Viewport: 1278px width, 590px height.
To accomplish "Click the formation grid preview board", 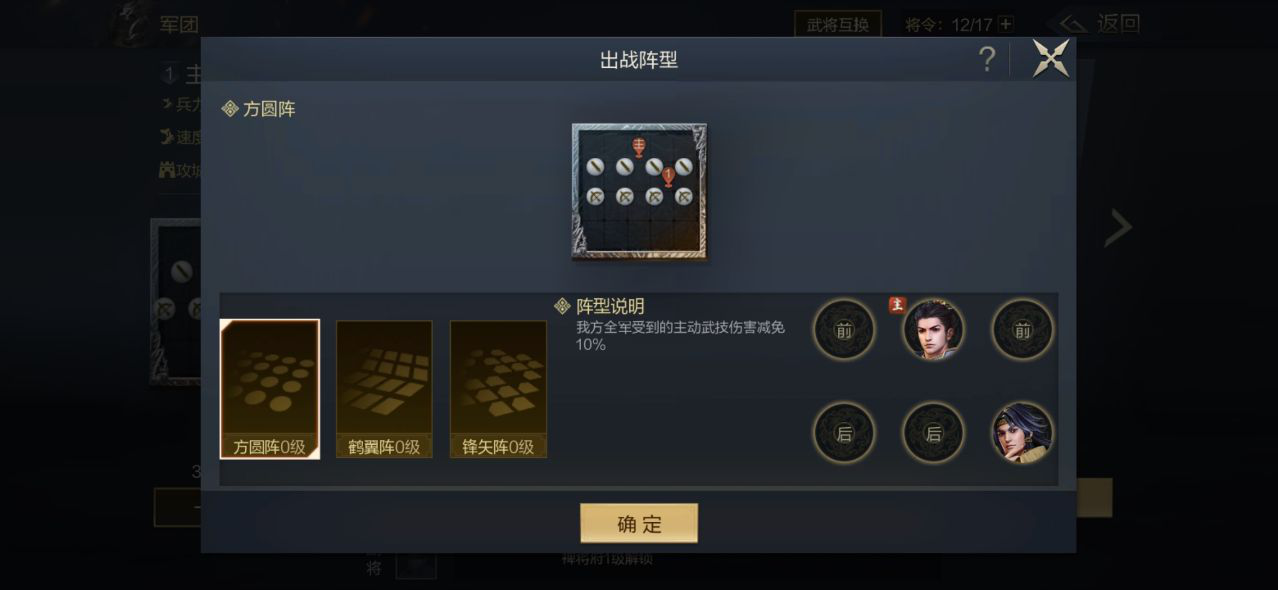I will (x=639, y=192).
